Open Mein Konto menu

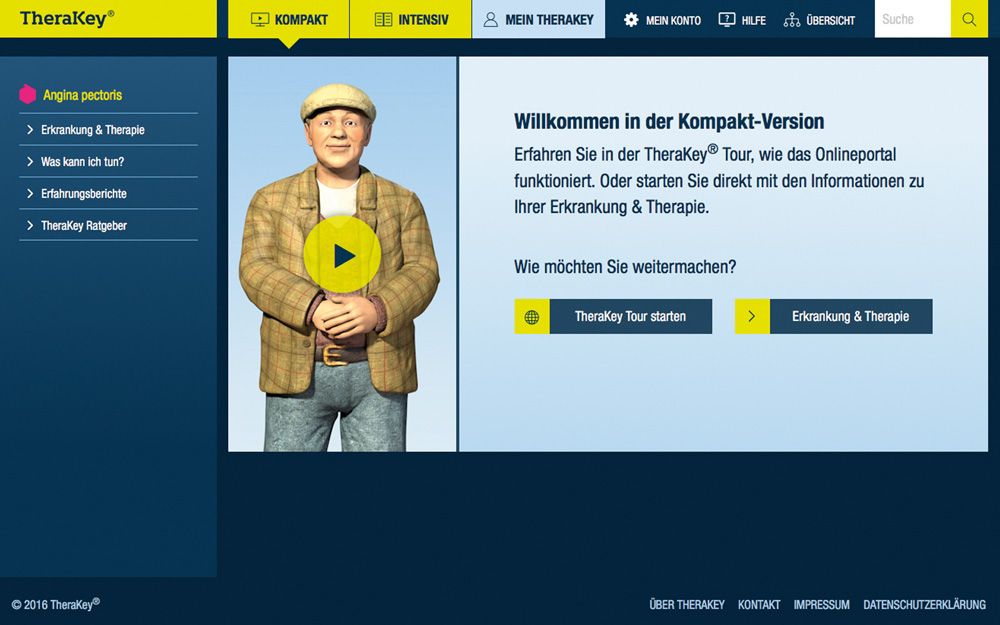click(662, 20)
